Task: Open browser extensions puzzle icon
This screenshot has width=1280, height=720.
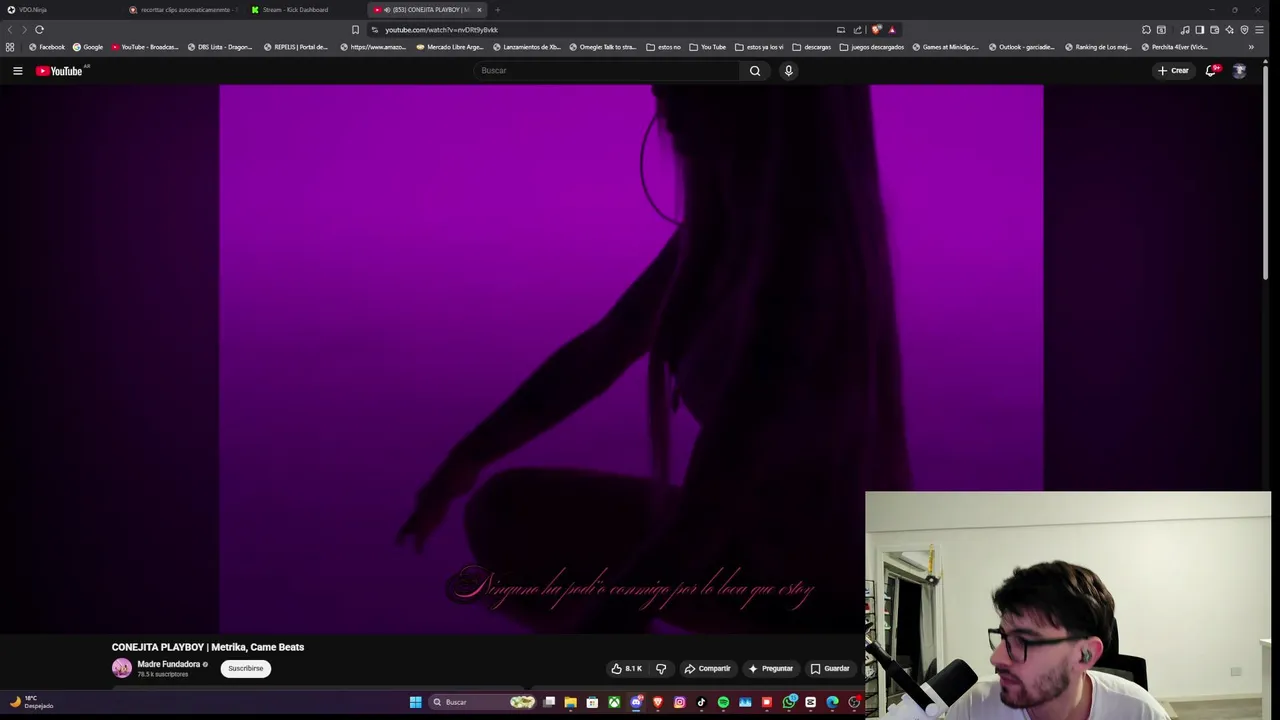Action: (x=1146, y=30)
